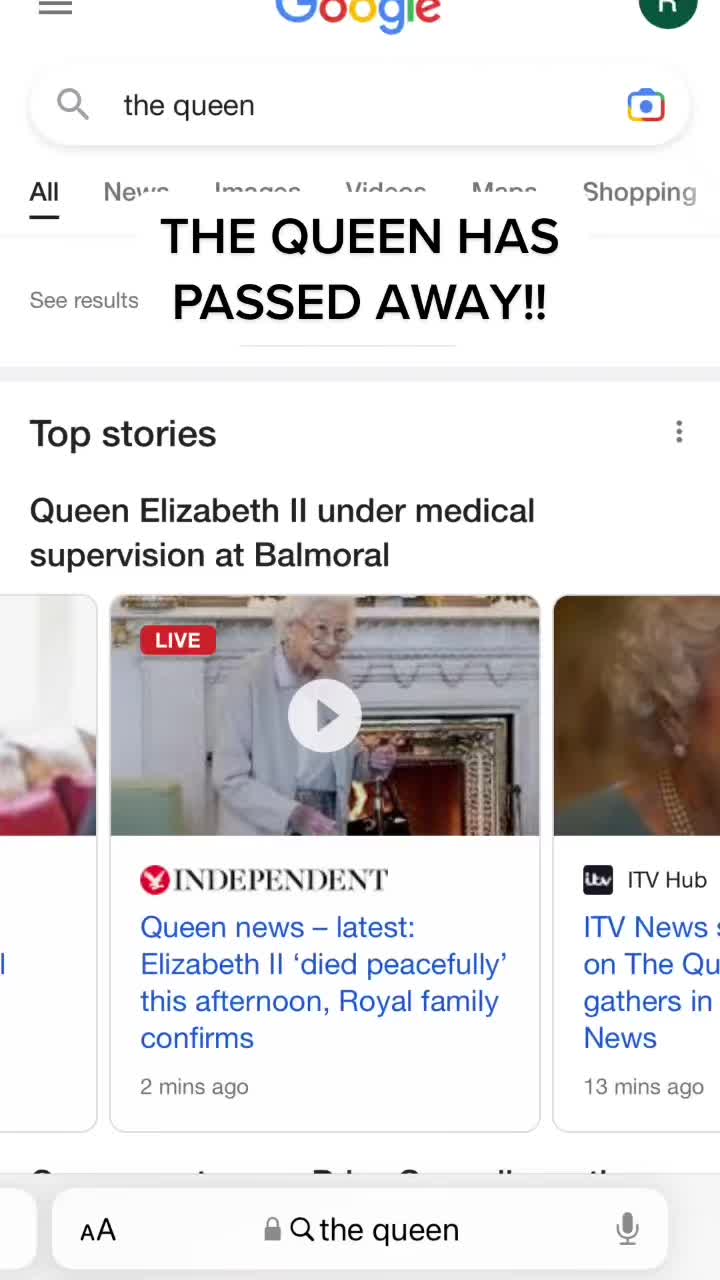
Task: Tap the lock icon in address bar
Action: point(272,1229)
